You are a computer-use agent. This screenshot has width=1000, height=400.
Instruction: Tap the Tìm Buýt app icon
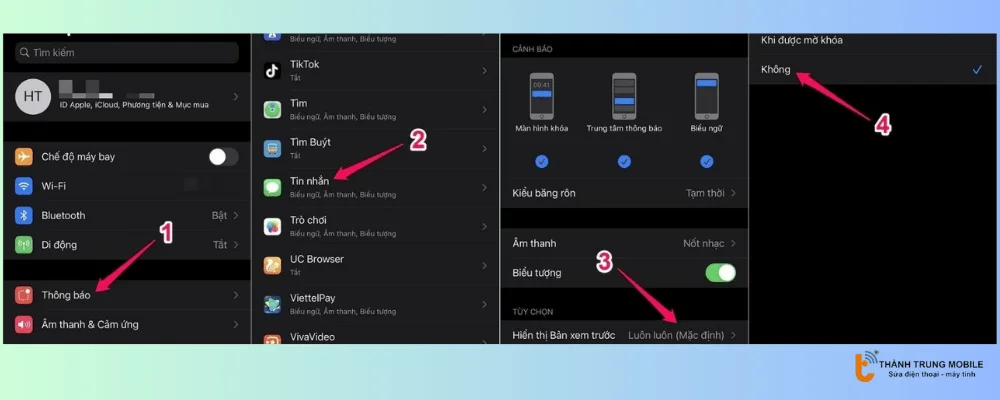click(272, 149)
